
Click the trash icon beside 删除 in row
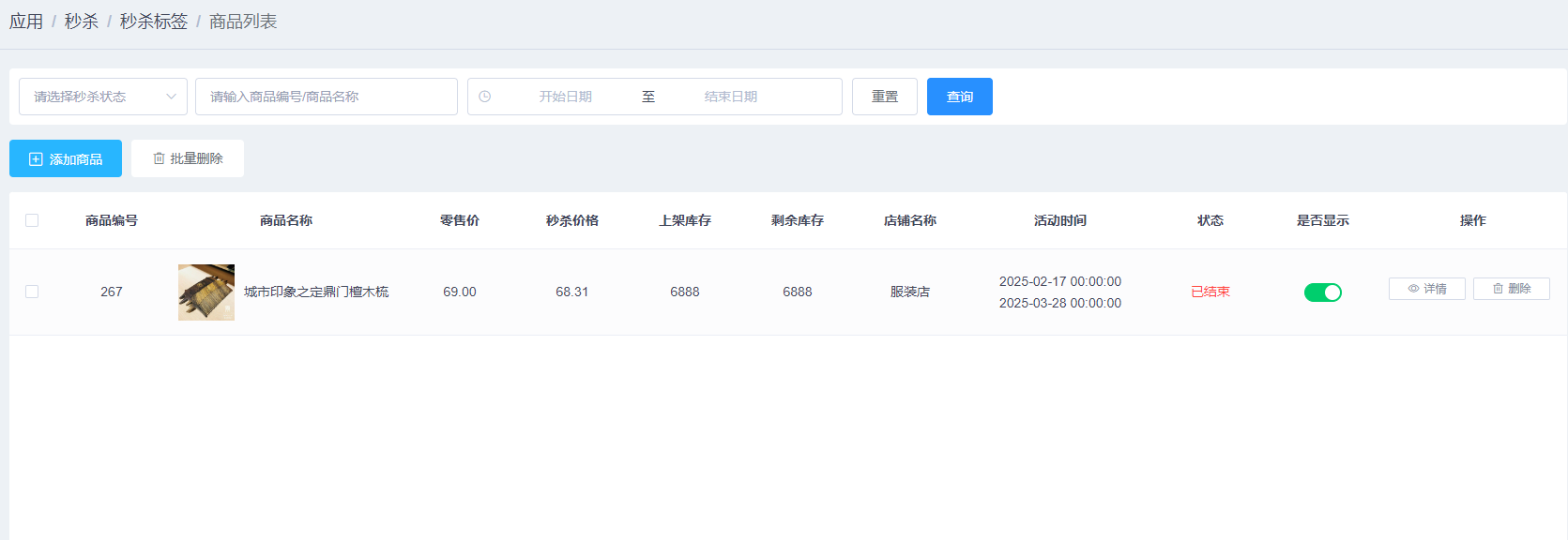point(1498,289)
